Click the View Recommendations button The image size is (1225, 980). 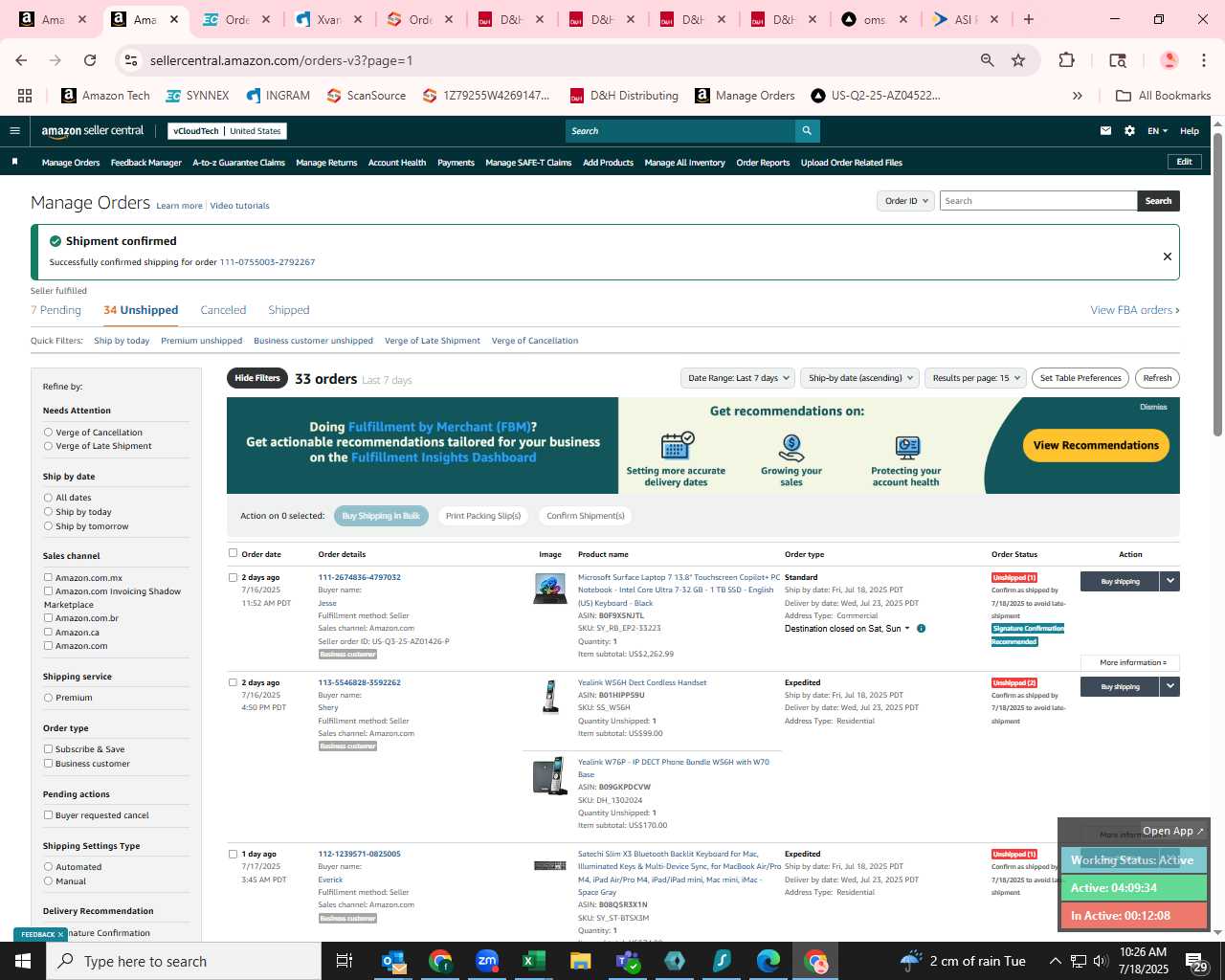click(1096, 445)
